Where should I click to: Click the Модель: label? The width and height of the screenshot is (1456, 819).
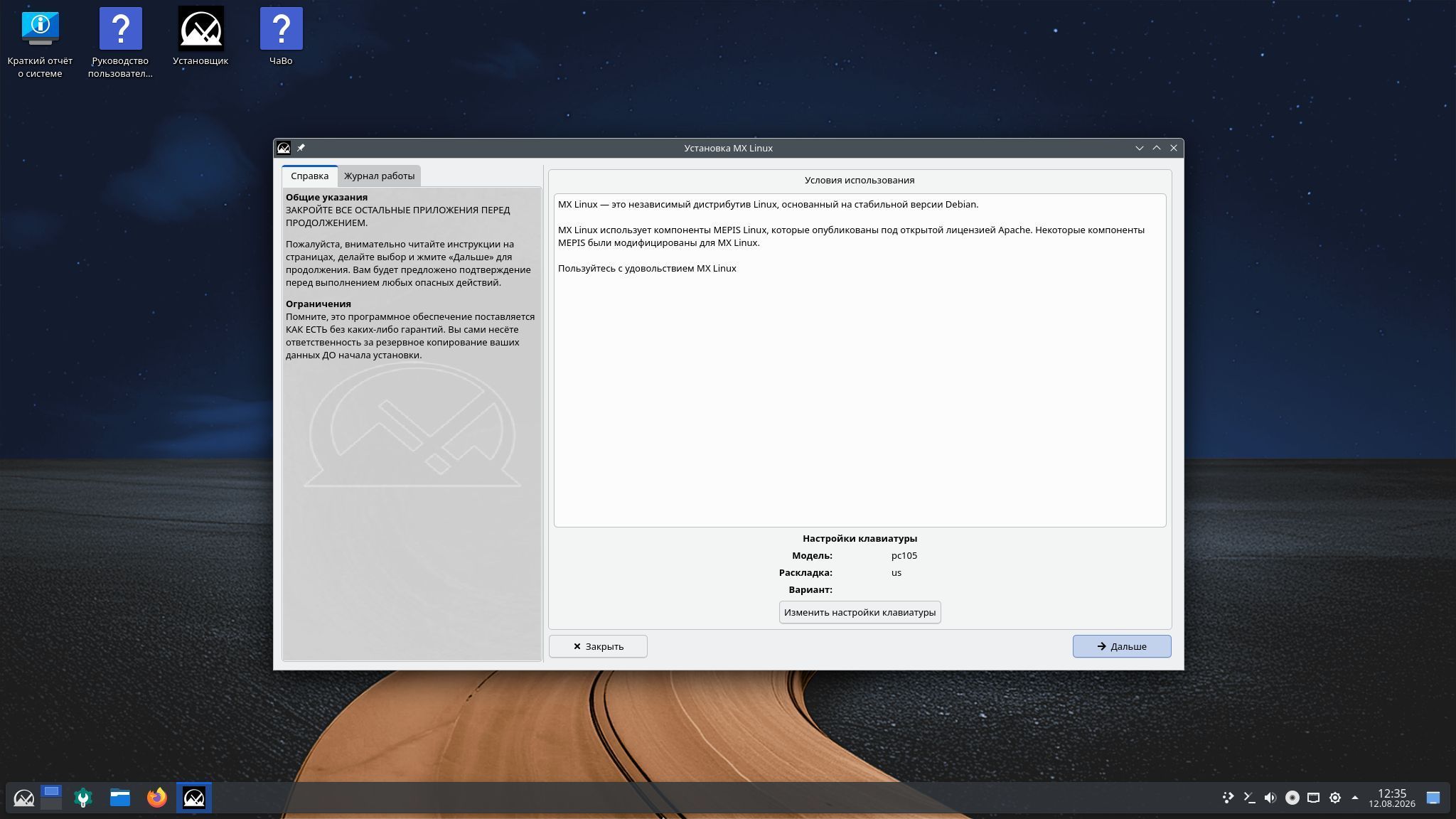point(812,555)
